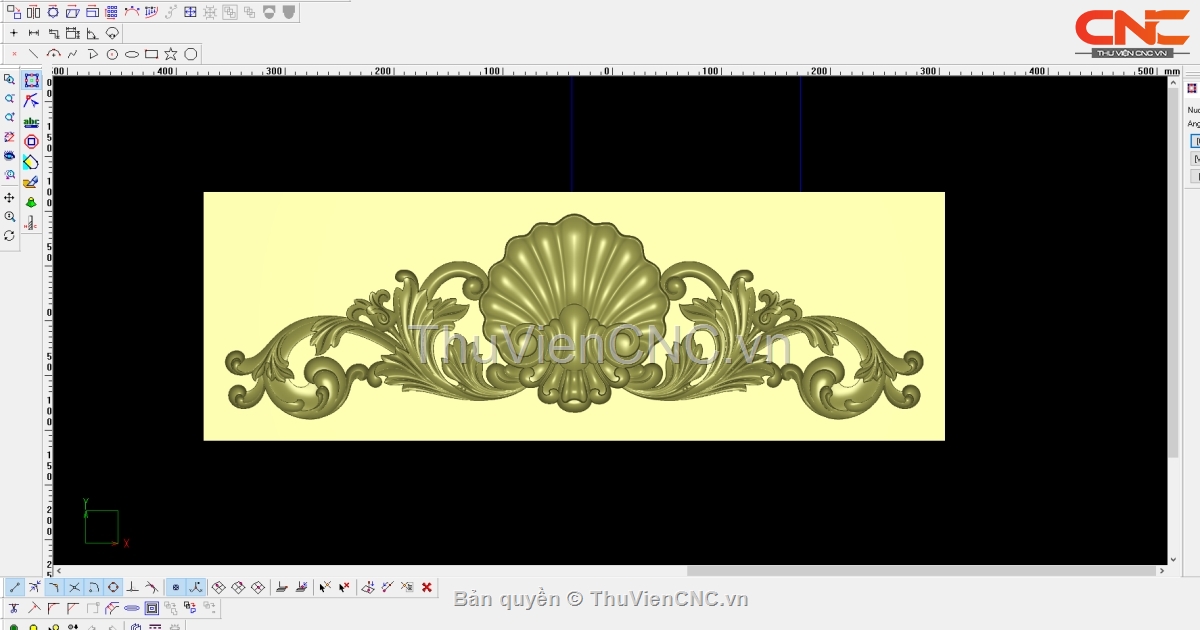
Task: Select the nested rectangle offset tool
Action: click(x=152, y=608)
